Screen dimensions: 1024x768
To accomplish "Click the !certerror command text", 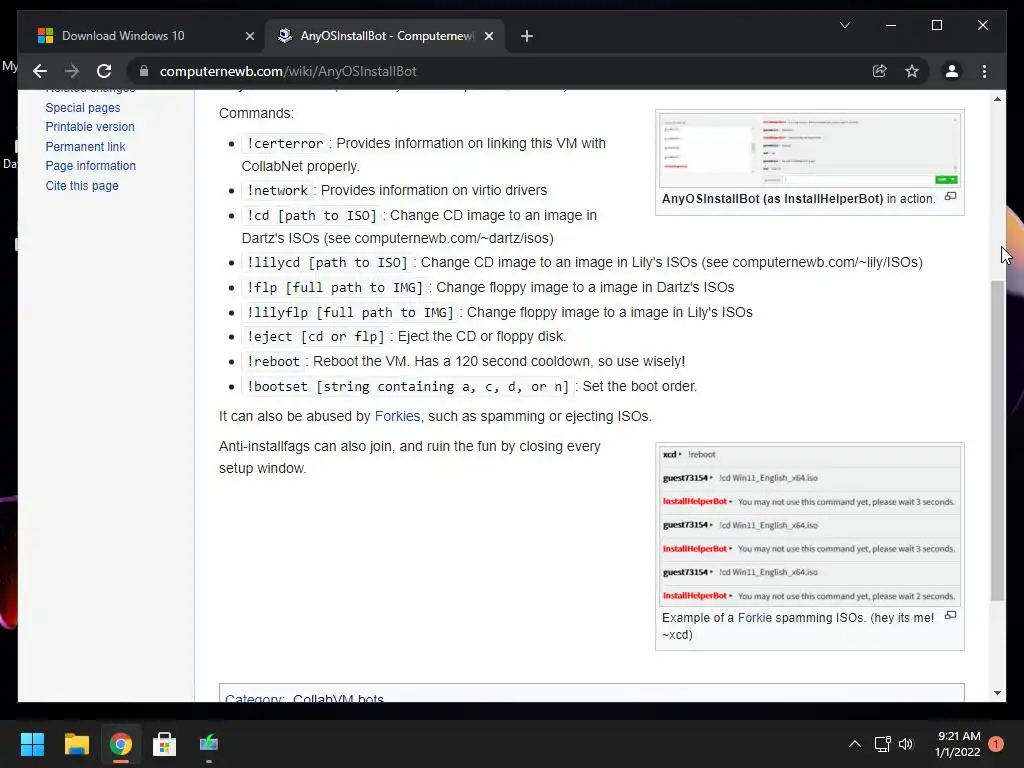I will (x=285, y=143).
